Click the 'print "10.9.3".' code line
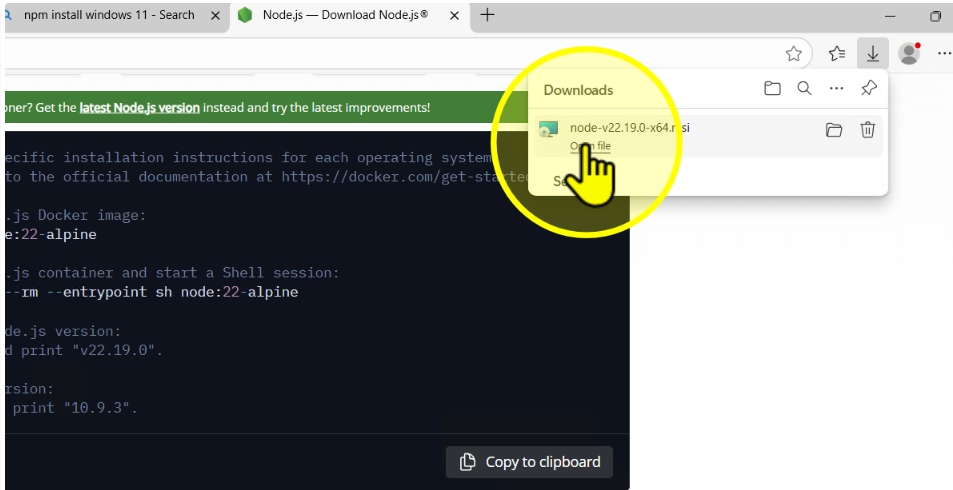 pos(72,407)
